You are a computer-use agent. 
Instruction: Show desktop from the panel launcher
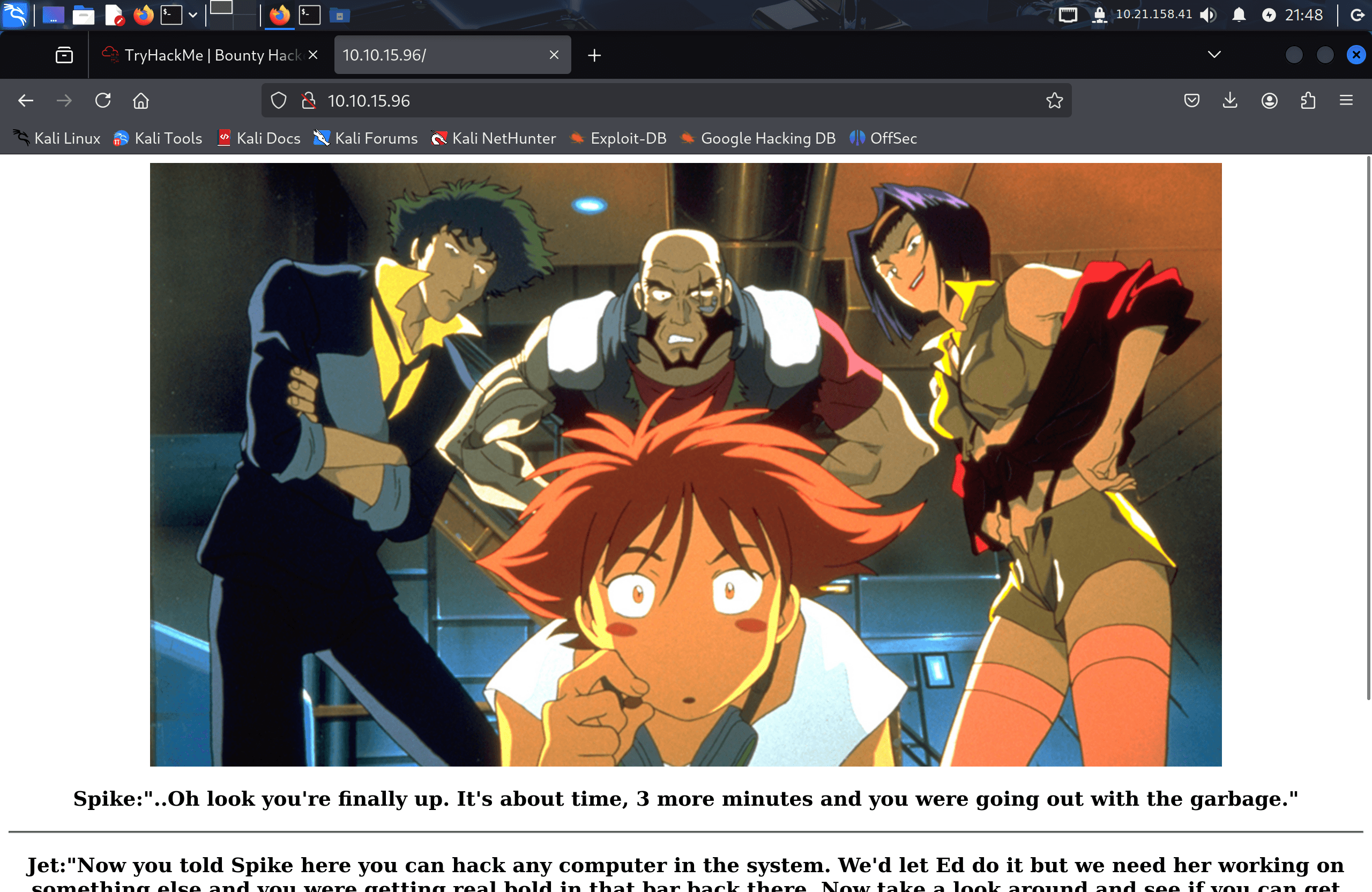53,15
